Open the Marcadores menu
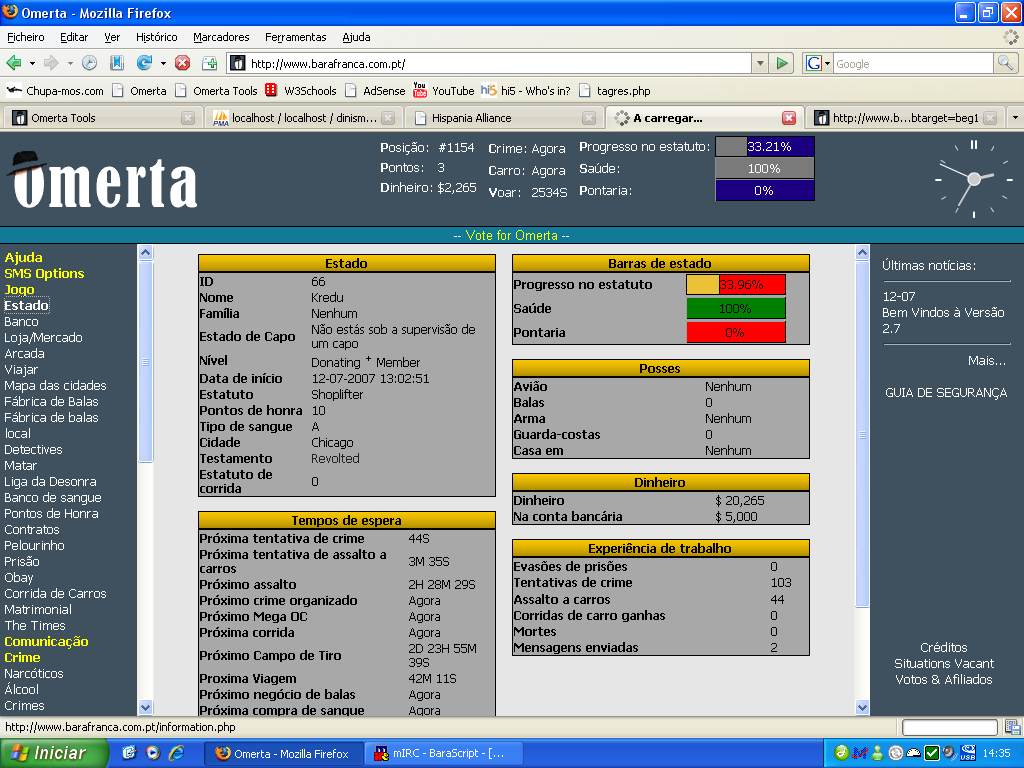This screenshot has width=1024, height=768. point(221,37)
